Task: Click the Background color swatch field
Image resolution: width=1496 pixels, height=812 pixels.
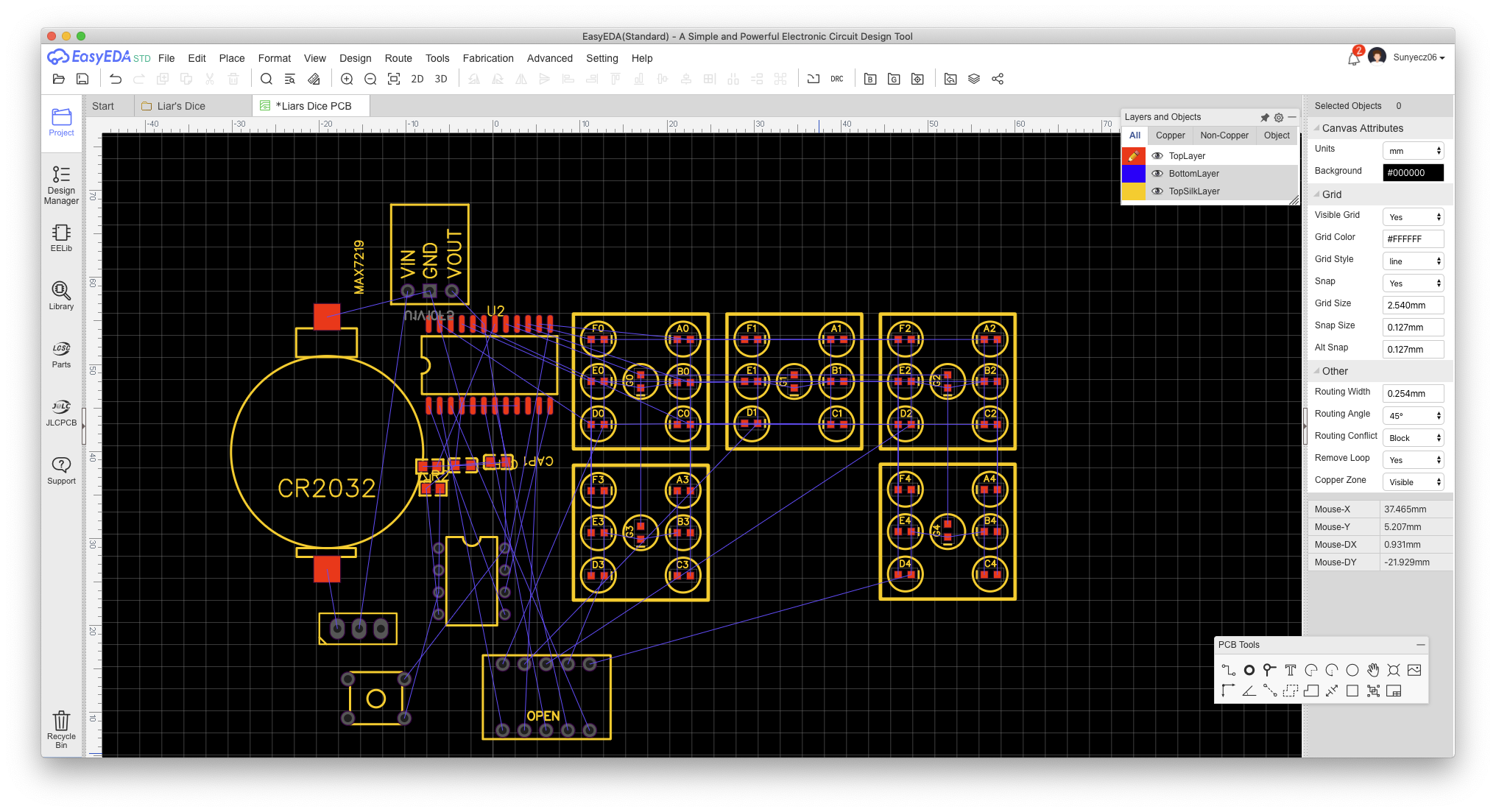Action: point(1413,173)
